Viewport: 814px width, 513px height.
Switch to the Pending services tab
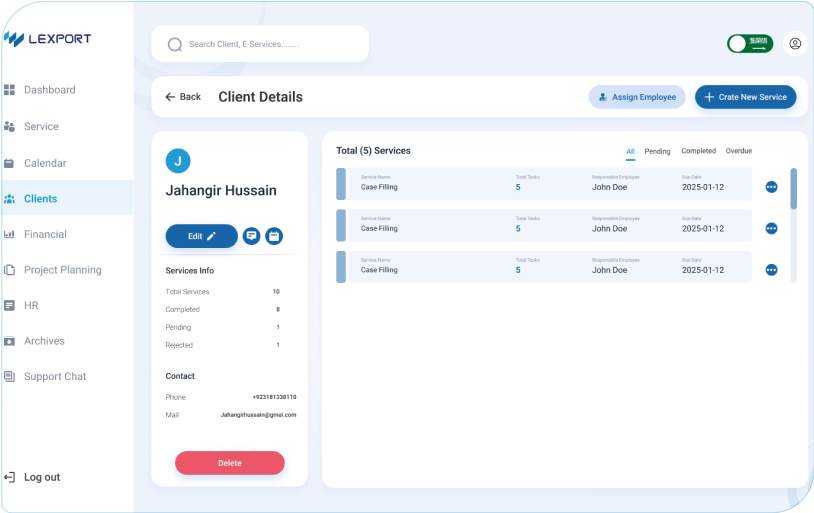pos(657,151)
